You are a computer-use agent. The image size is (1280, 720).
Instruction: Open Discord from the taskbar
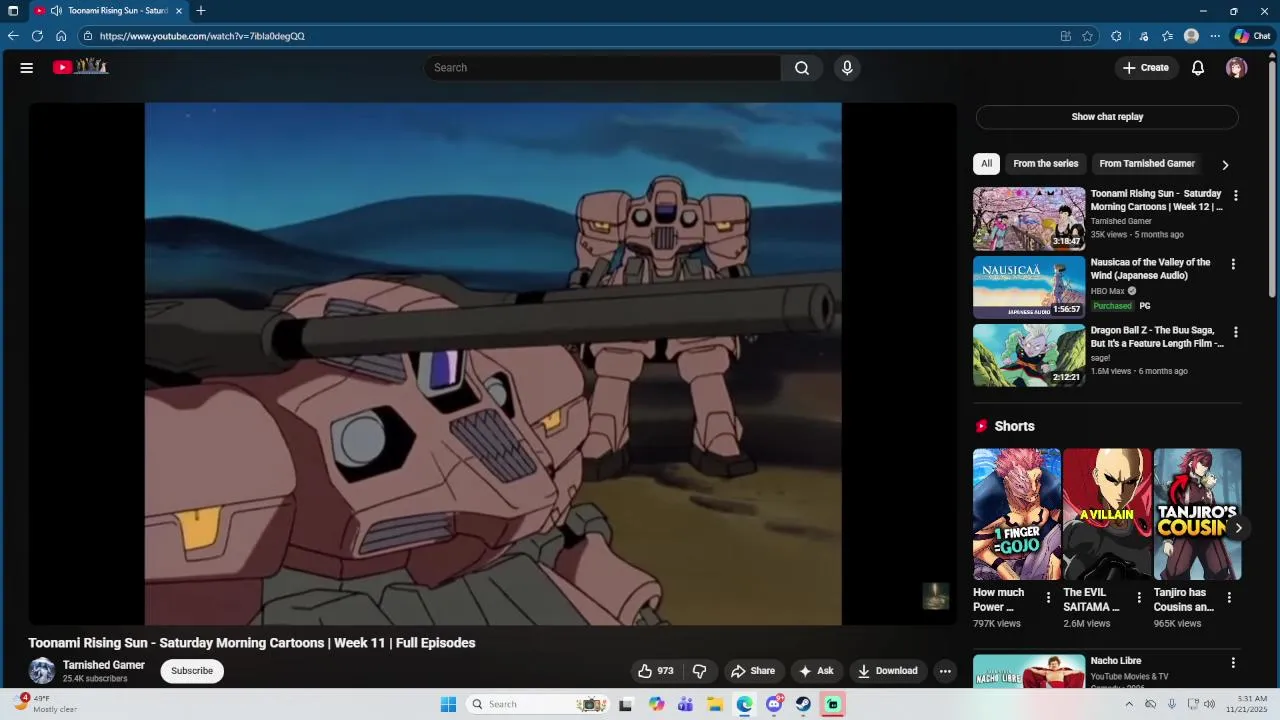(774, 704)
